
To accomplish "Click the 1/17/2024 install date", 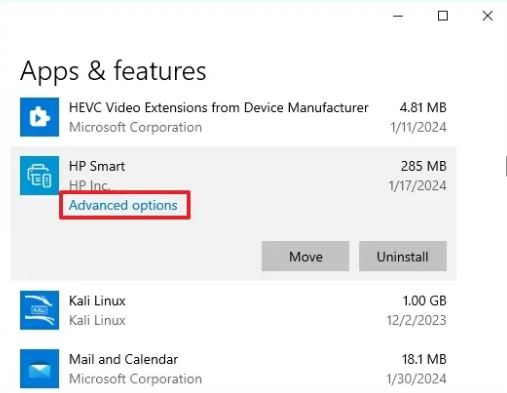I will click(x=418, y=186).
